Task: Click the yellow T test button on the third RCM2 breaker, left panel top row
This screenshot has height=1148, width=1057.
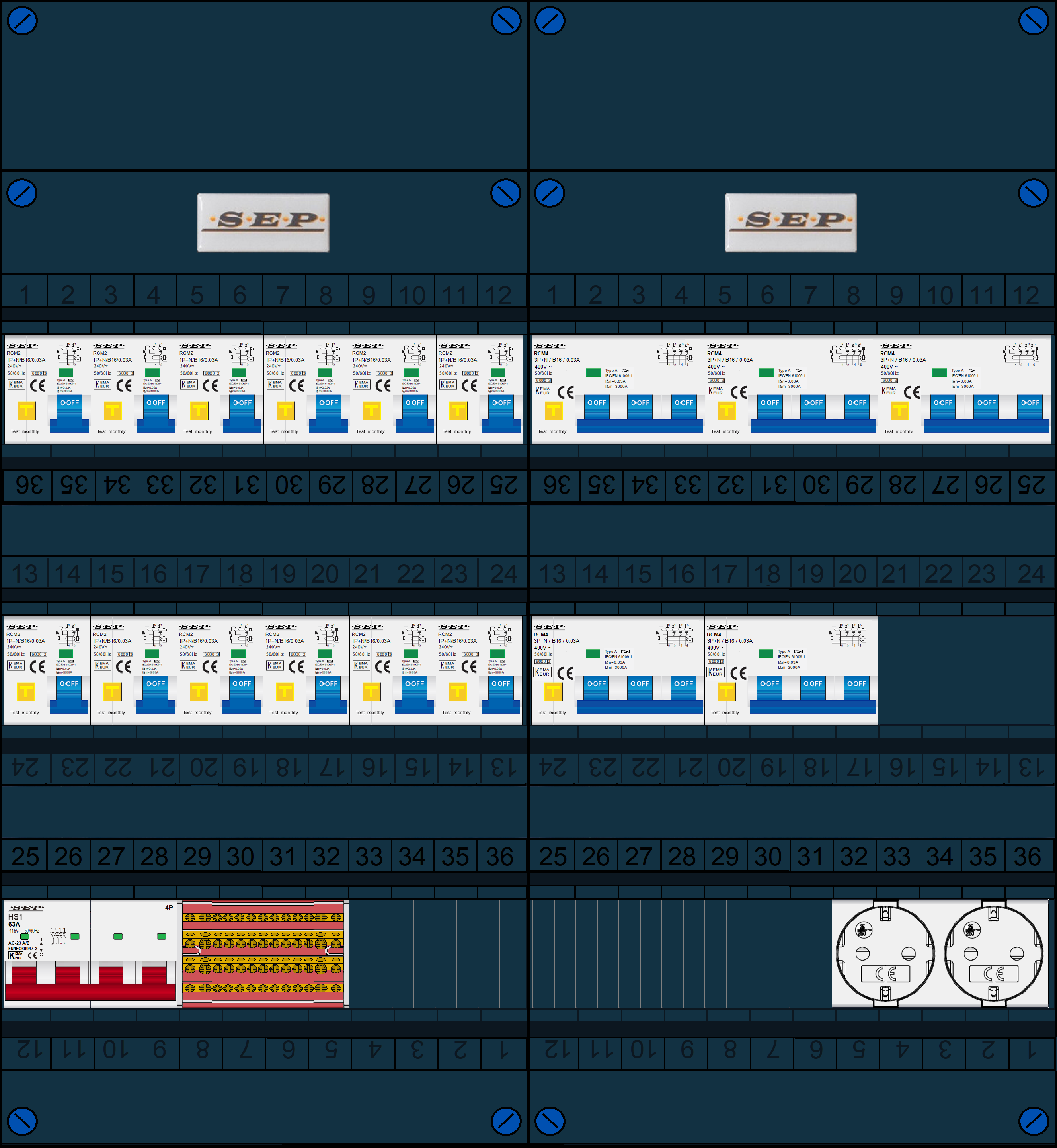Action: click(199, 410)
